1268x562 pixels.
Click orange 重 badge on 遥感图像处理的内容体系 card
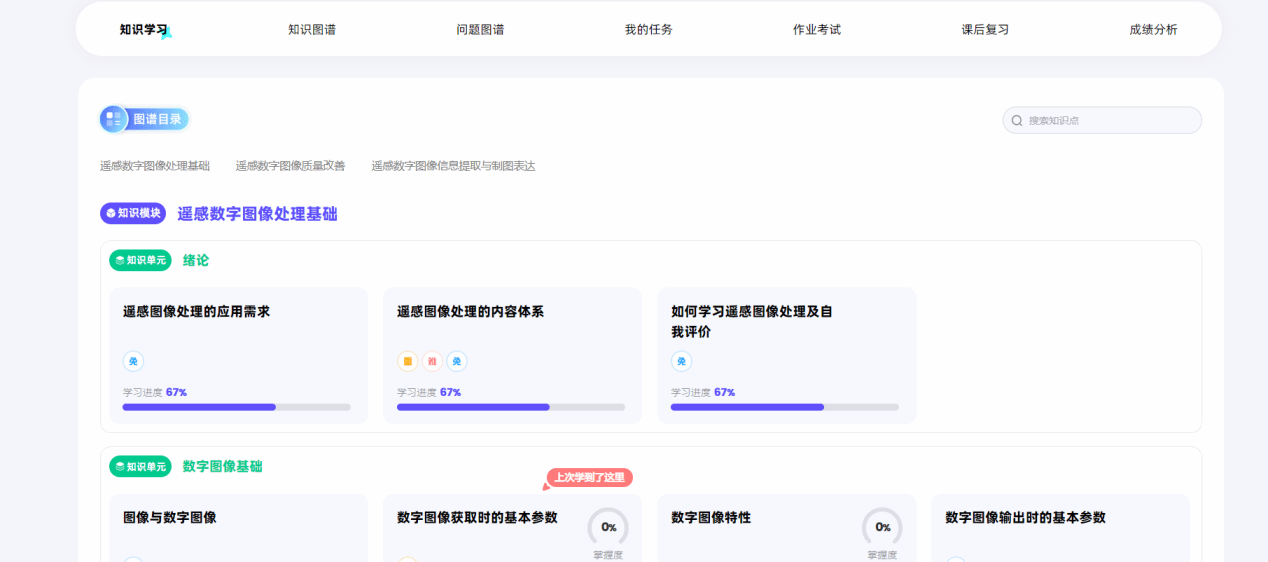(x=407, y=361)
